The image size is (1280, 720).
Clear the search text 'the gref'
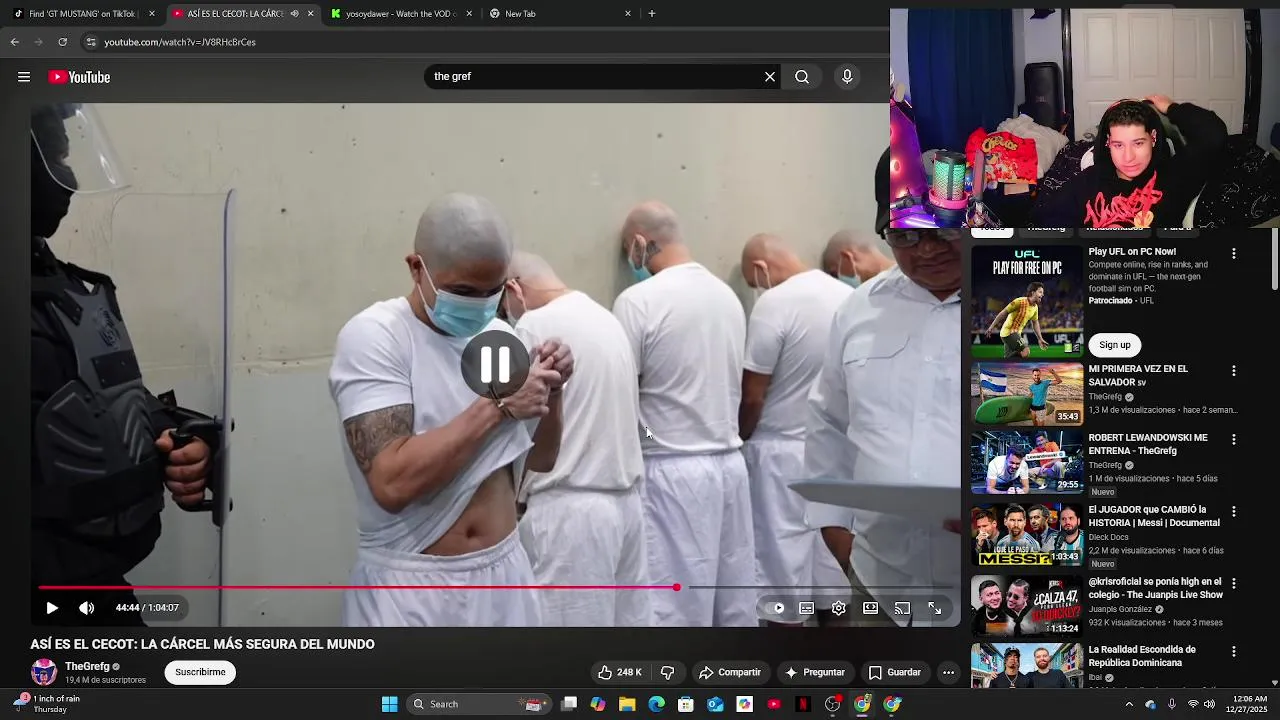(x=770, y=77)
